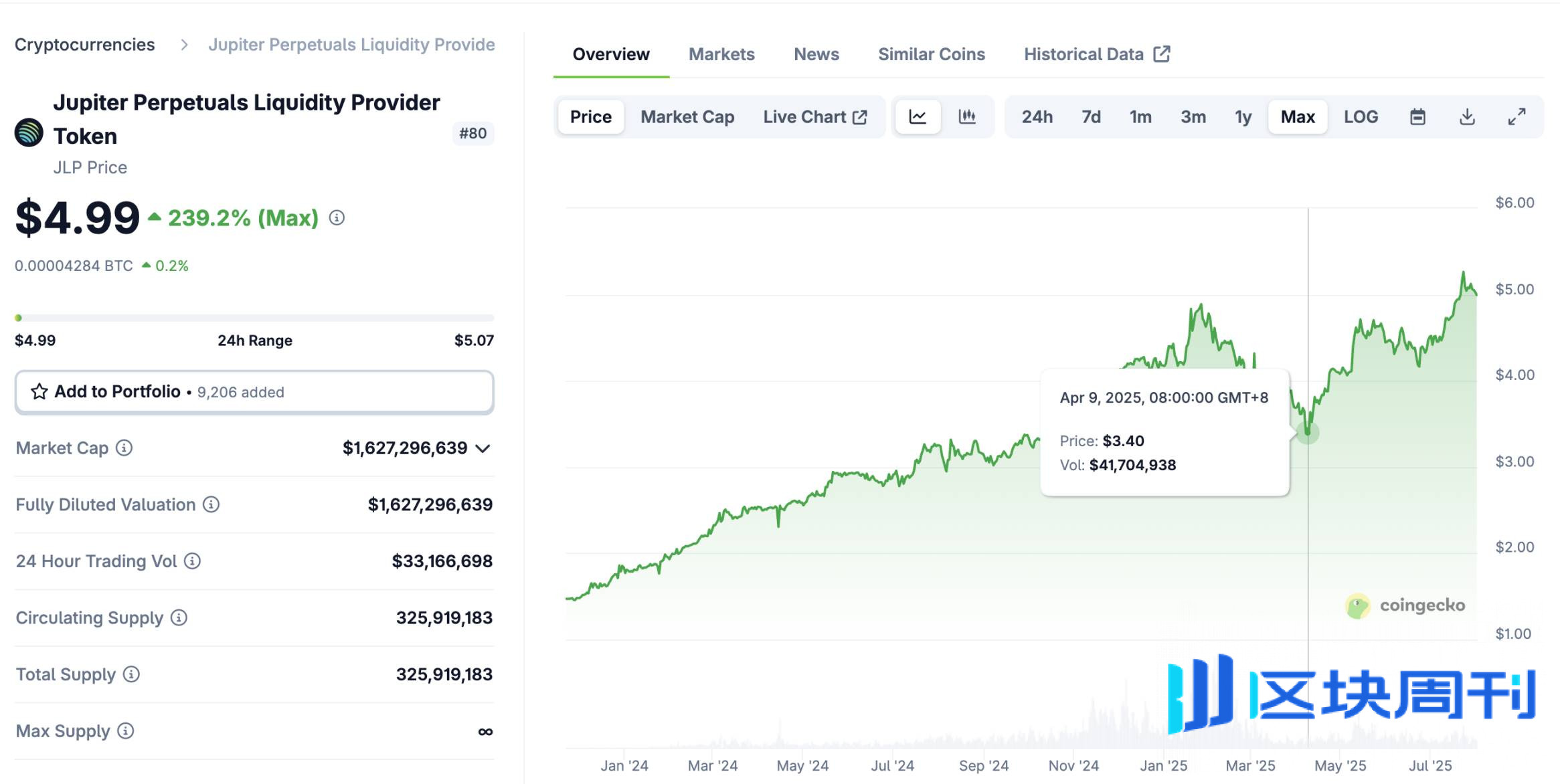The image size is (1560, 784).
Task: Click the 24h Range progress bar
Action: 254,318
